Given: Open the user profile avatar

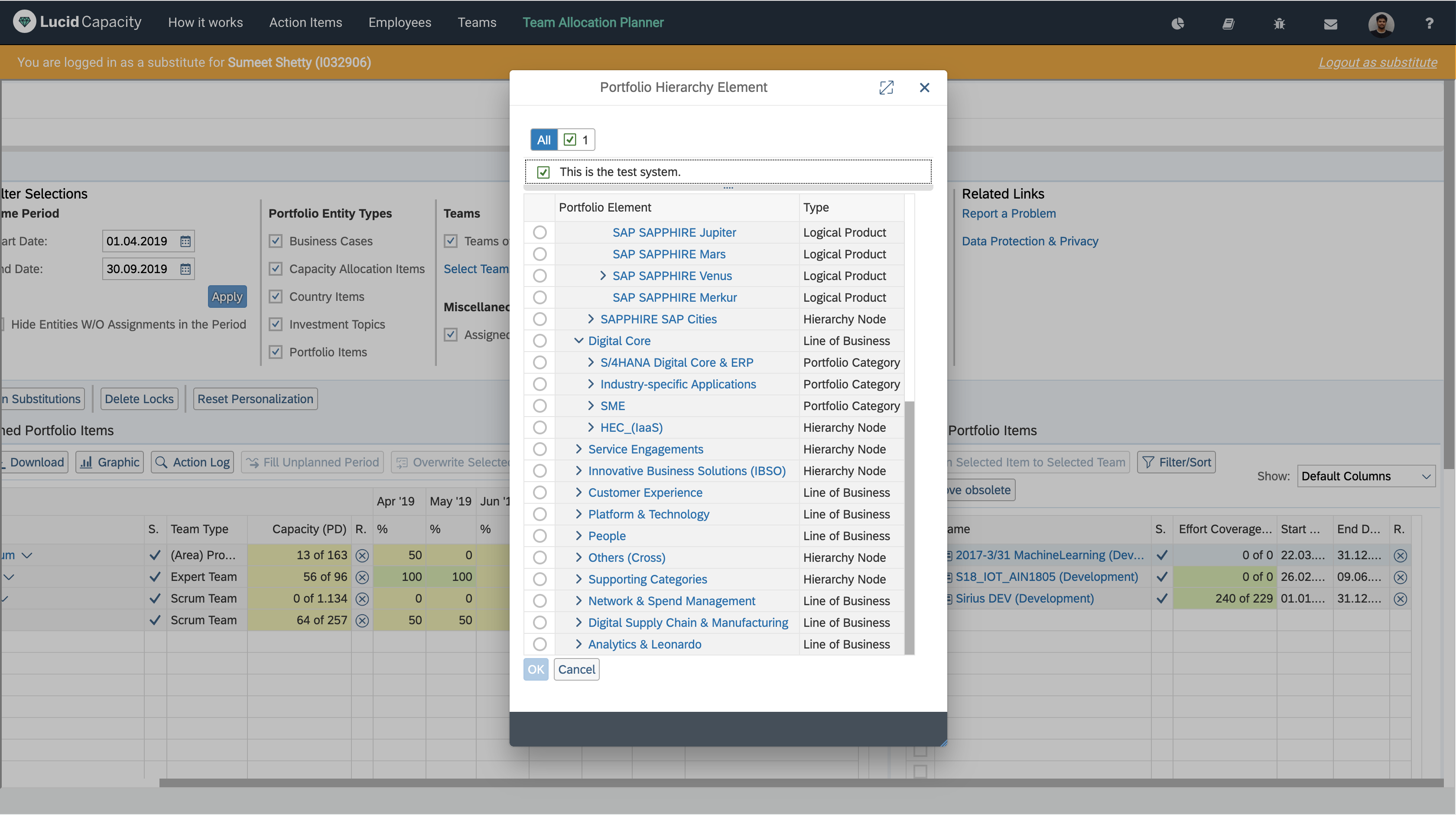Looking at the screenshot, I should 1381,24.
